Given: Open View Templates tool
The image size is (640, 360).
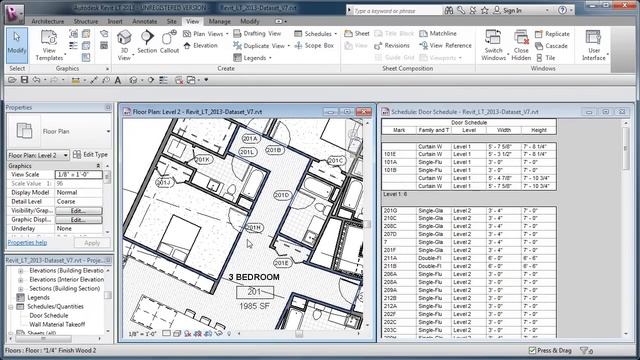Looking at the screenshot, I should pyautogui.click(x=49, y=46).
